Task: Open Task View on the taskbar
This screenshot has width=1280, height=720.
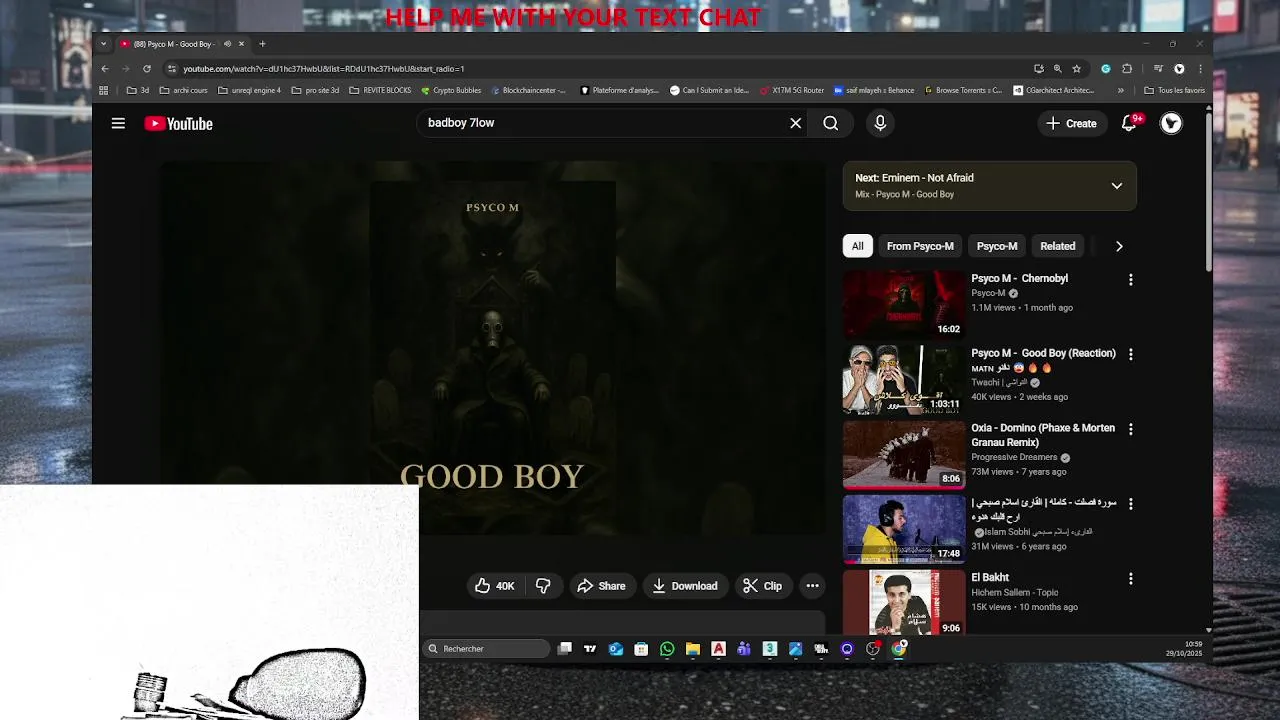Action: point(564,649)
